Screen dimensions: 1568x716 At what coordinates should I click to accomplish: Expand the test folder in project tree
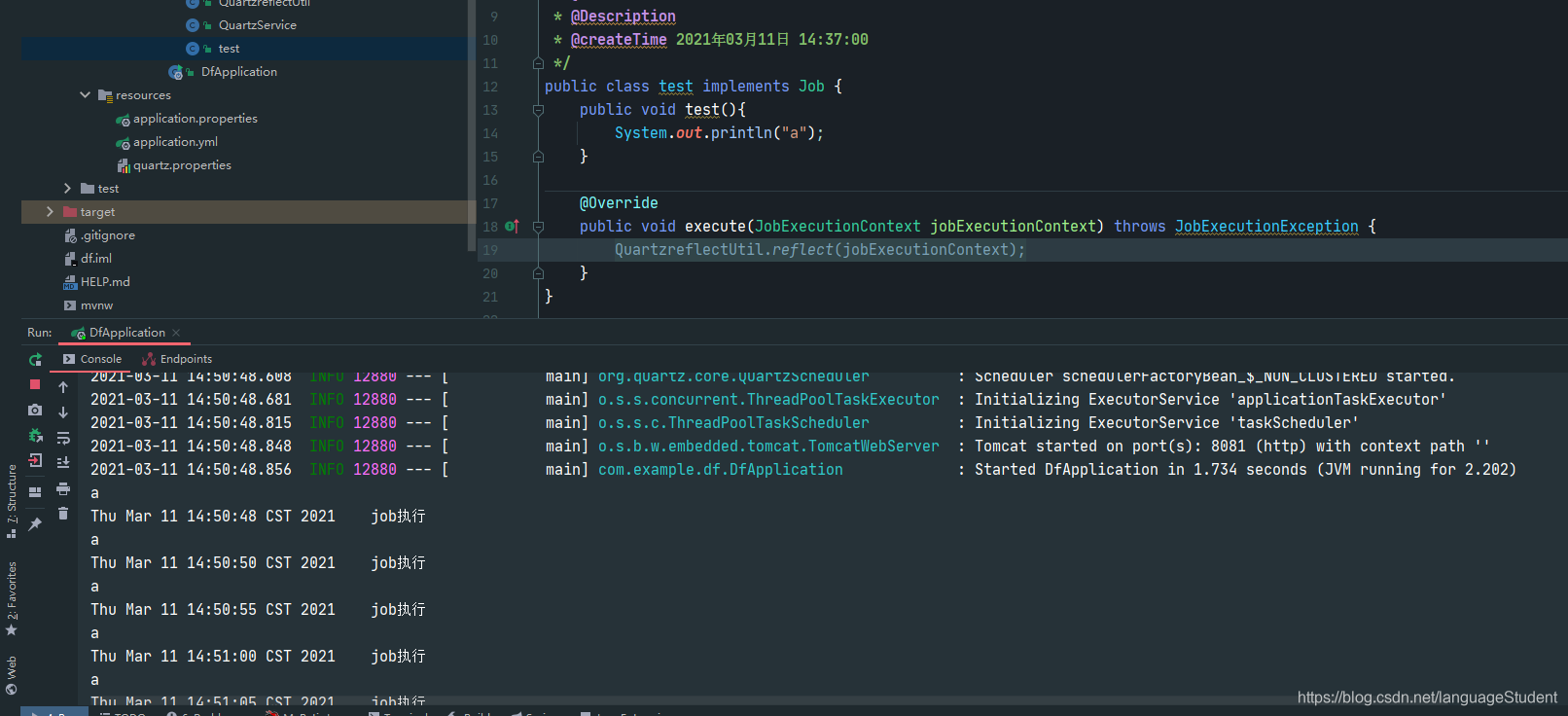(x=67, y=189)
